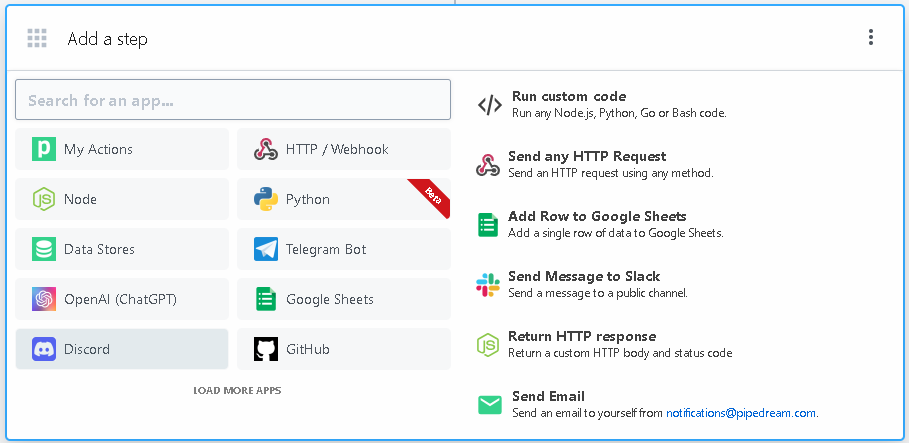Pick the GitHub app label
Viewport: 909px width, 443px height.
(308, 350)
